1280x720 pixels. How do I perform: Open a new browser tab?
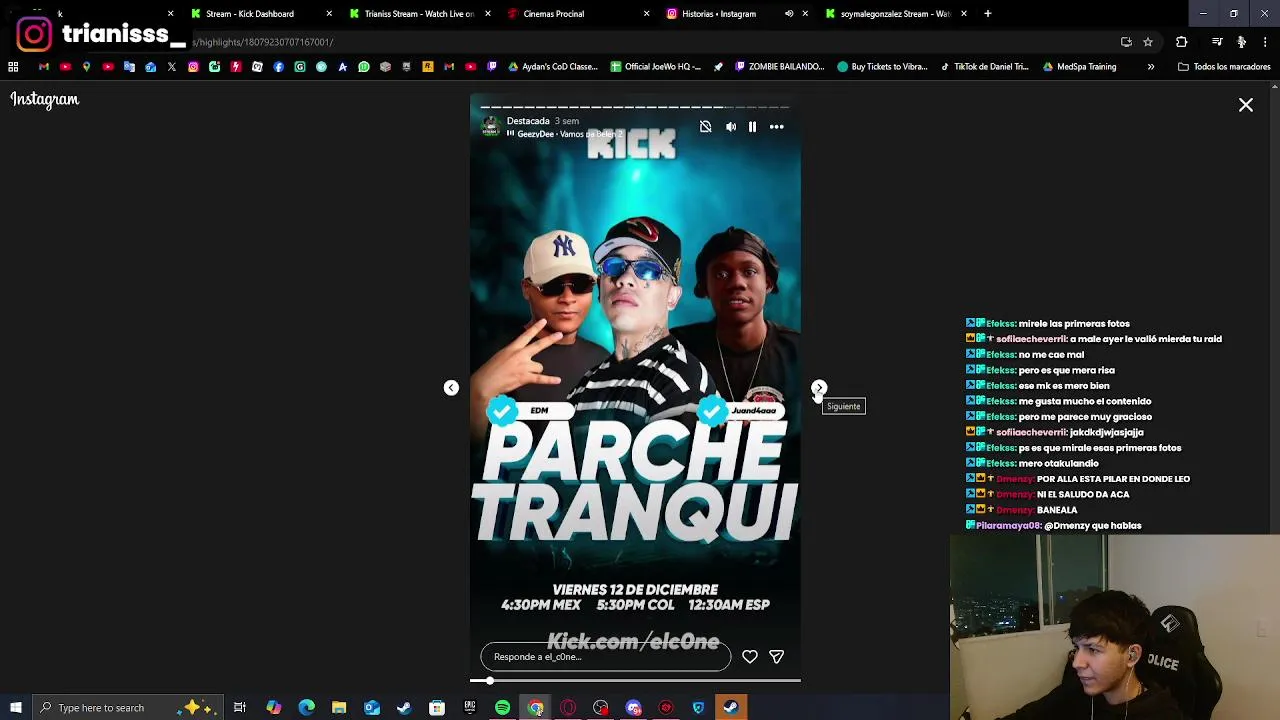(x=987, y=14)
